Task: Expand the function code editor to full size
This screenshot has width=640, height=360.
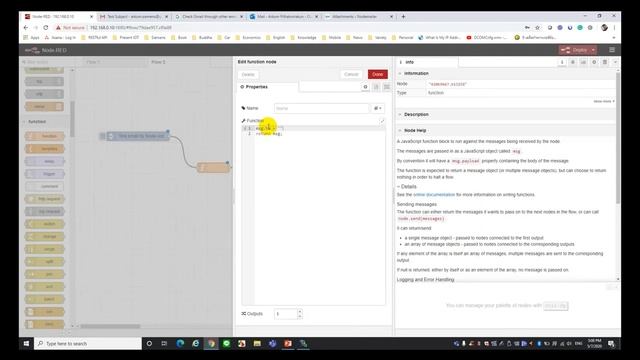Action: [x=382, y=121]
